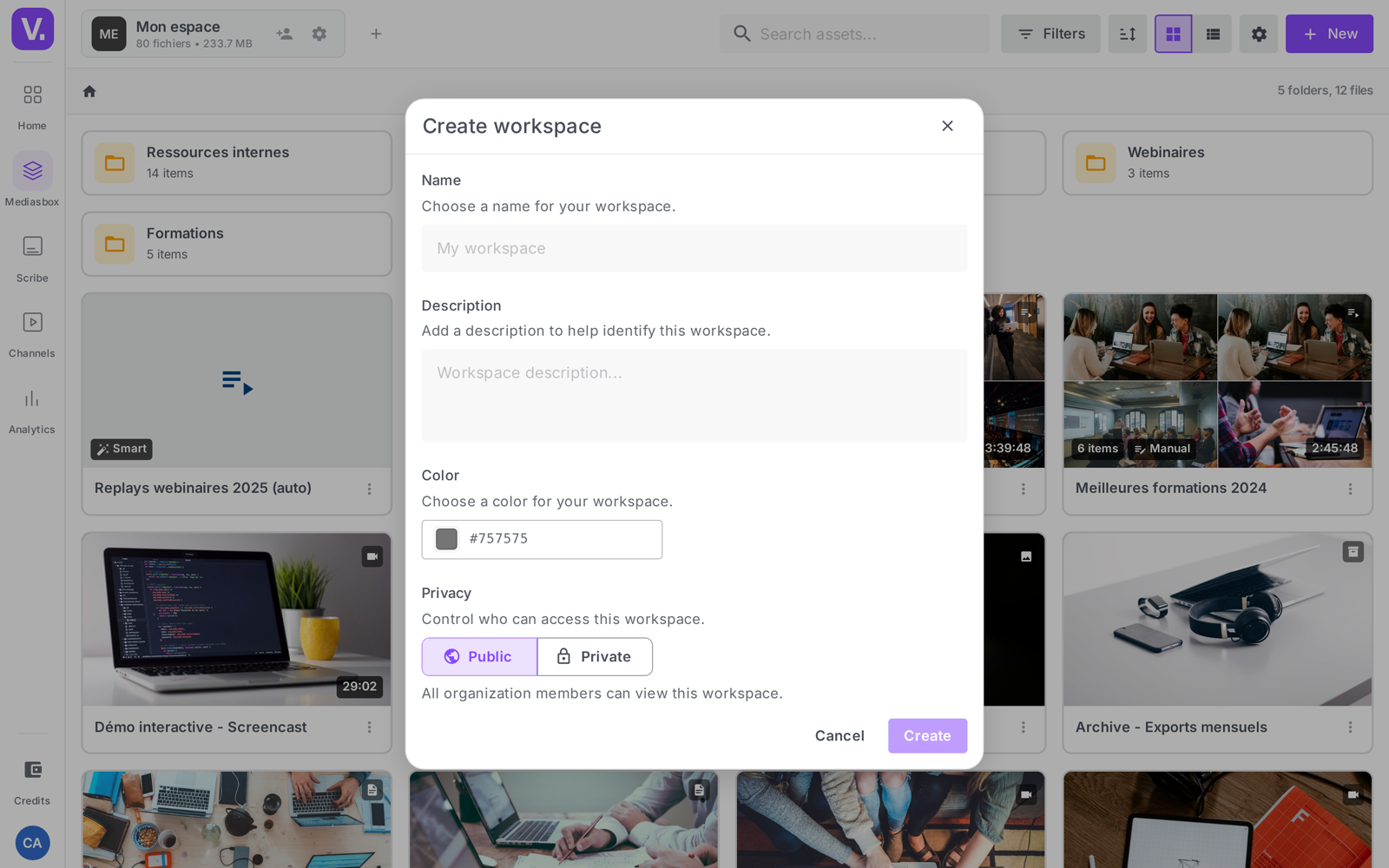Open more options for Replays webinaires 2025
The height and width of the screenshot is (868, 1389).
[369, 489]
